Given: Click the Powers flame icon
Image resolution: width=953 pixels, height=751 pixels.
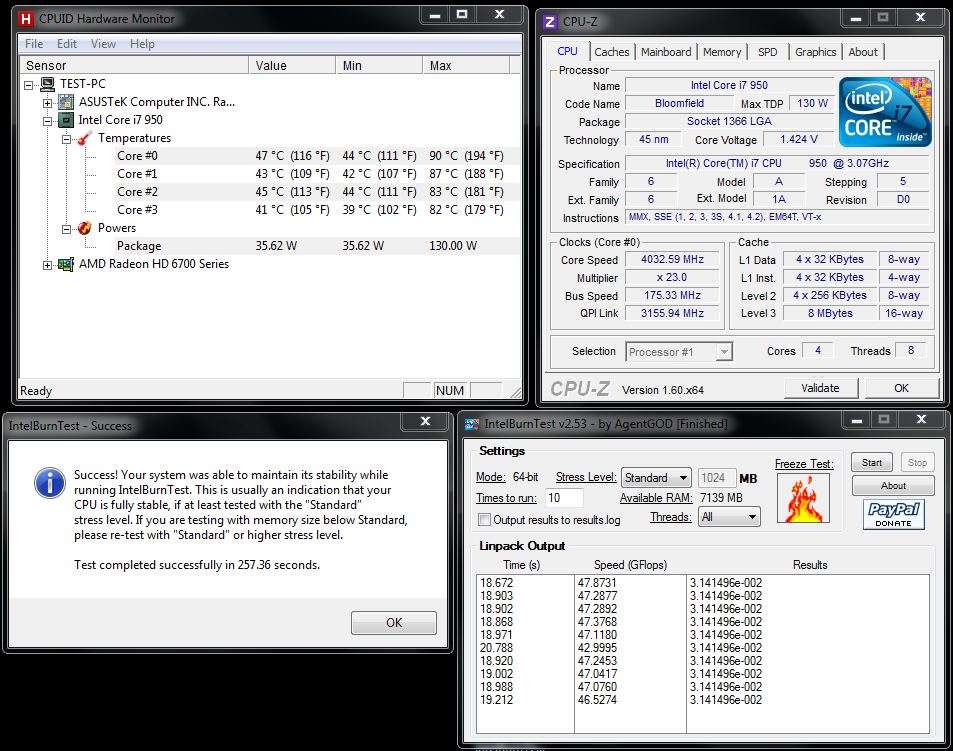Looking at the screenshot, I should 84,228.
